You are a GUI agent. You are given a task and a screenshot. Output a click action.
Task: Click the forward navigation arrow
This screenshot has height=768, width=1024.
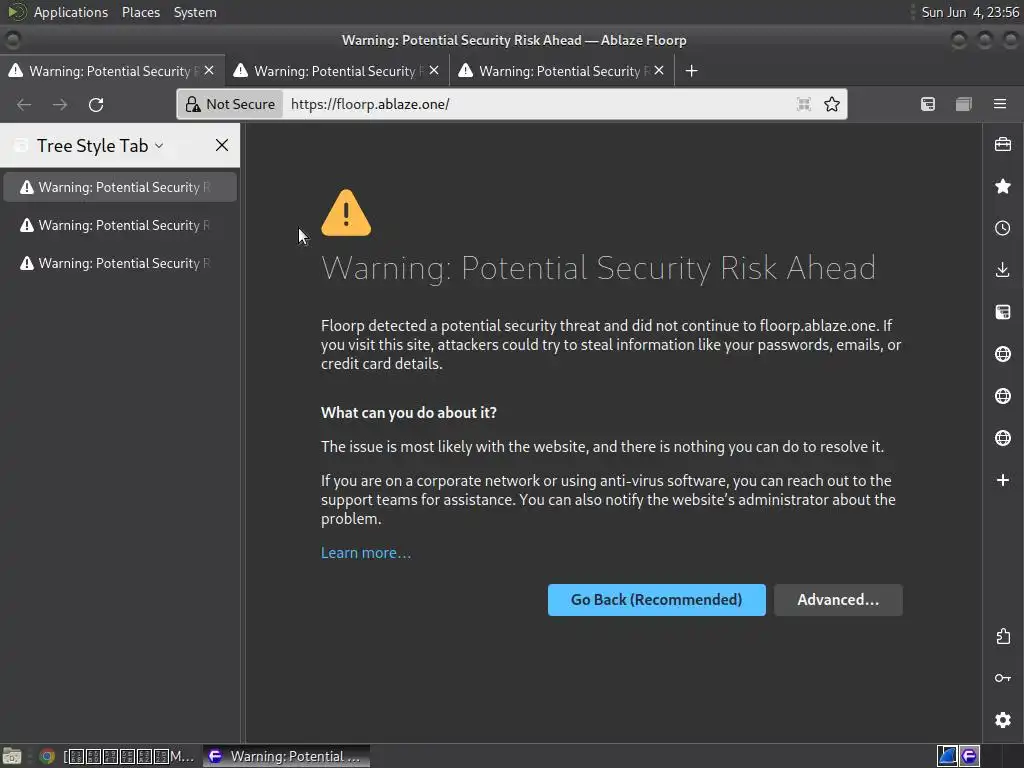click(x=60, y=104)
